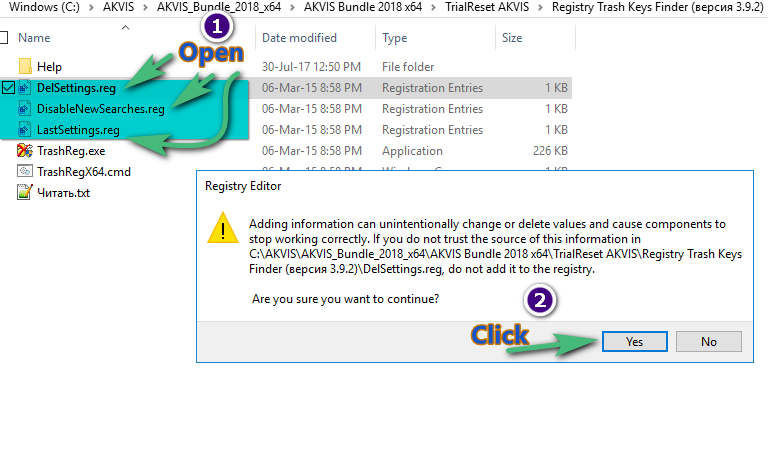Click Registration Entries type of LastSettings.reg

[x=432, y=130]
